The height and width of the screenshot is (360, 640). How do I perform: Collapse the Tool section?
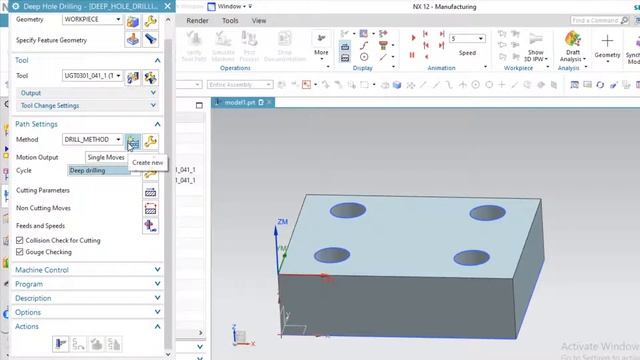[157, 60]
